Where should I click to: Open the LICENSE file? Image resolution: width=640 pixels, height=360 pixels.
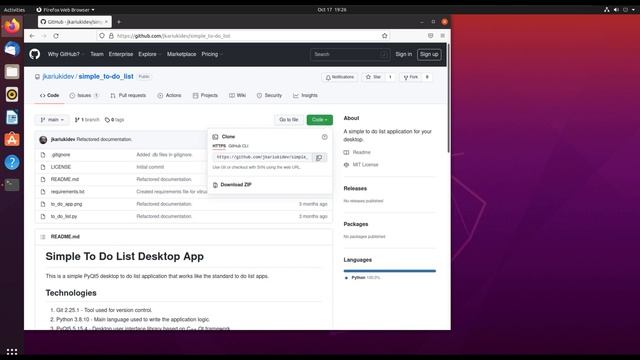pos(61,167)
